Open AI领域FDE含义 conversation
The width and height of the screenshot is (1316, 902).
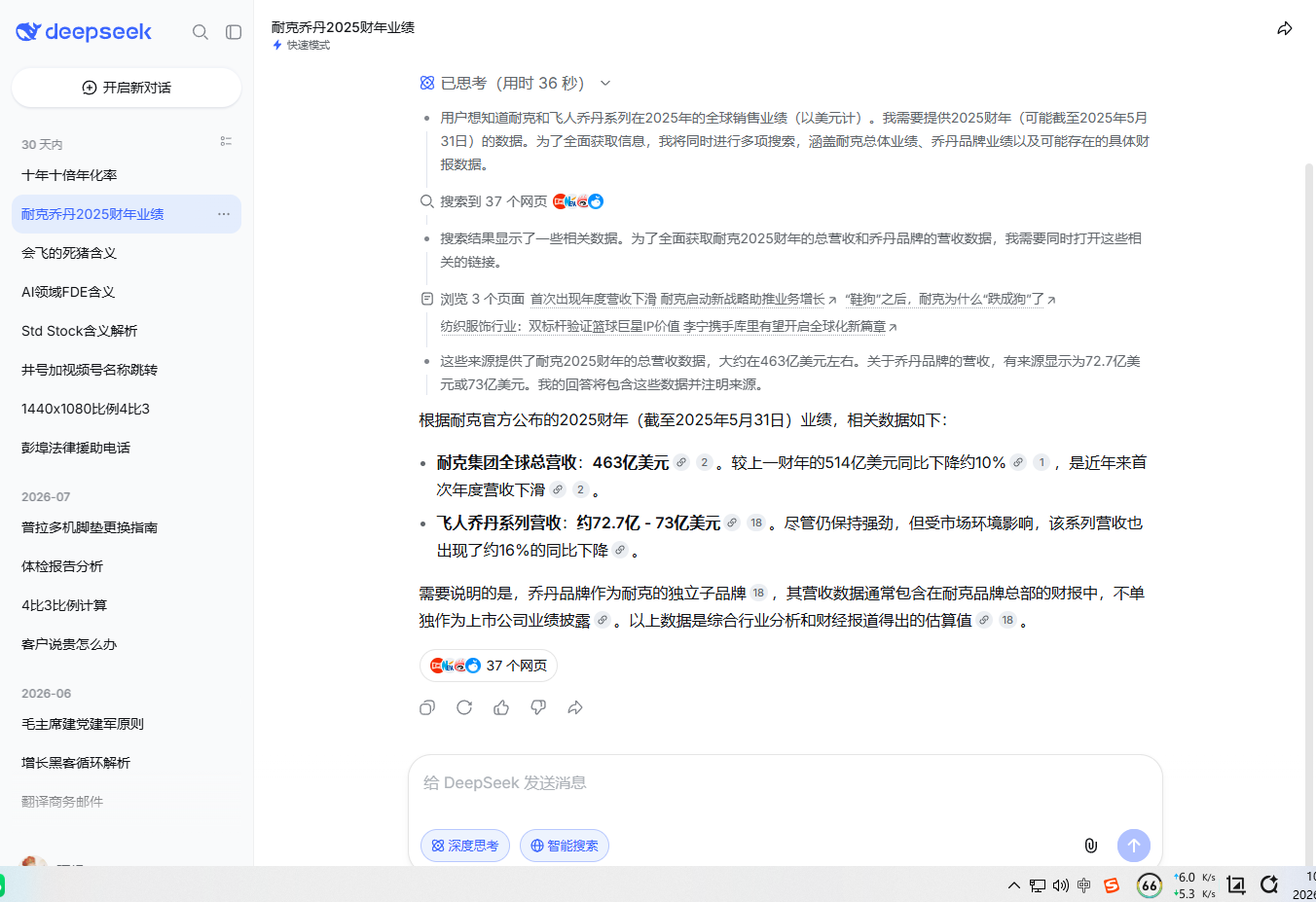click(x=127, y=292)
